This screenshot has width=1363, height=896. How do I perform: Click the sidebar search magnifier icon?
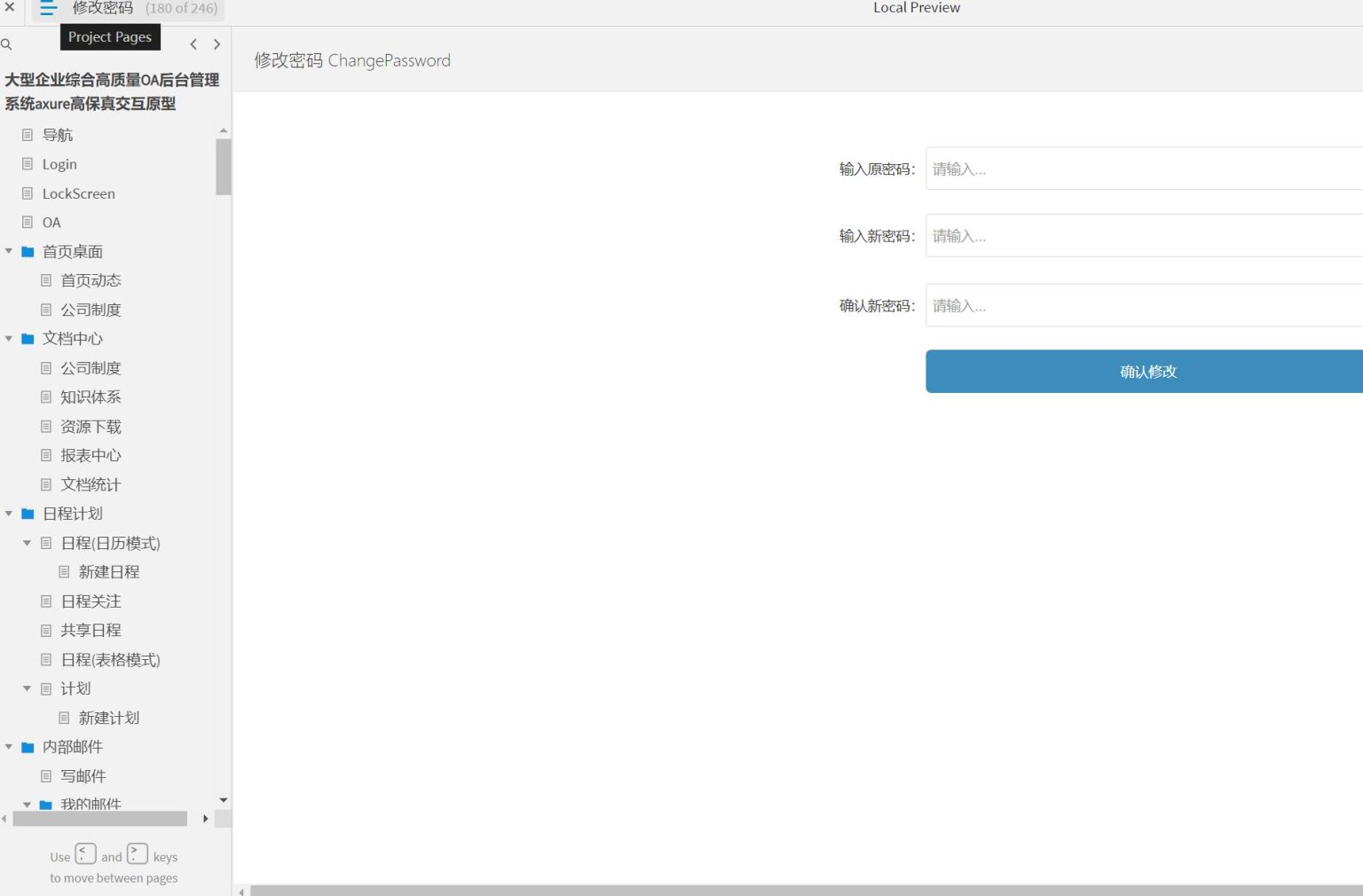[x=6, y=44]
